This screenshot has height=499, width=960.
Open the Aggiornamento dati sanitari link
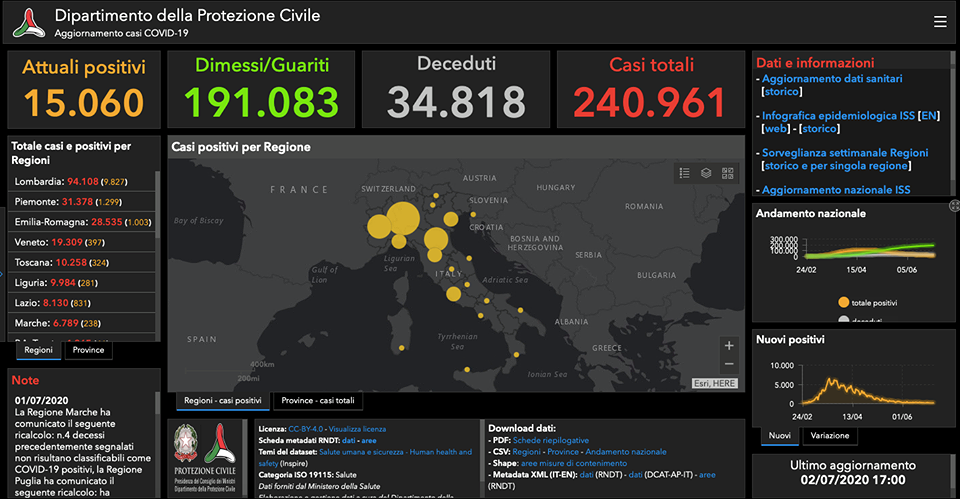[x=832, y=78]
